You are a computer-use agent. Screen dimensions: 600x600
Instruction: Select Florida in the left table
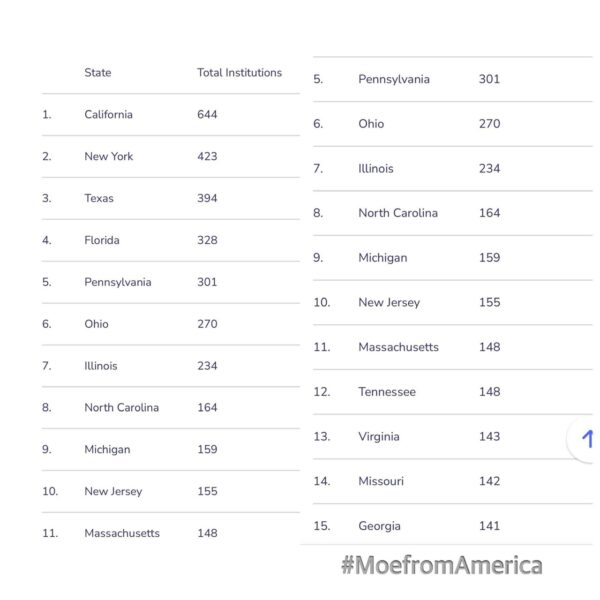click(x=102, y=240)
